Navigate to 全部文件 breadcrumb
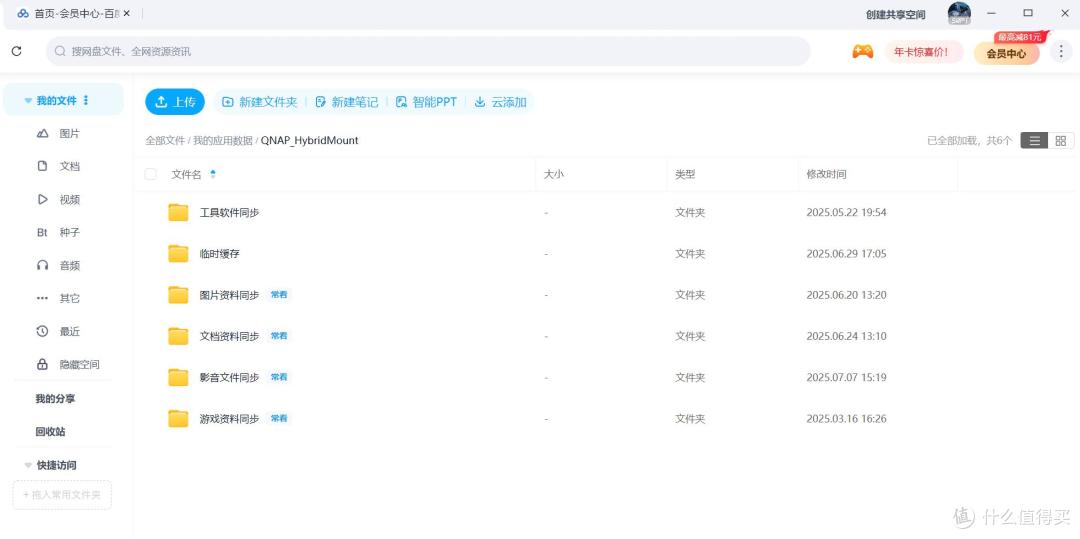This screenshot has width=1080, height=539. [x=165, y=140]
